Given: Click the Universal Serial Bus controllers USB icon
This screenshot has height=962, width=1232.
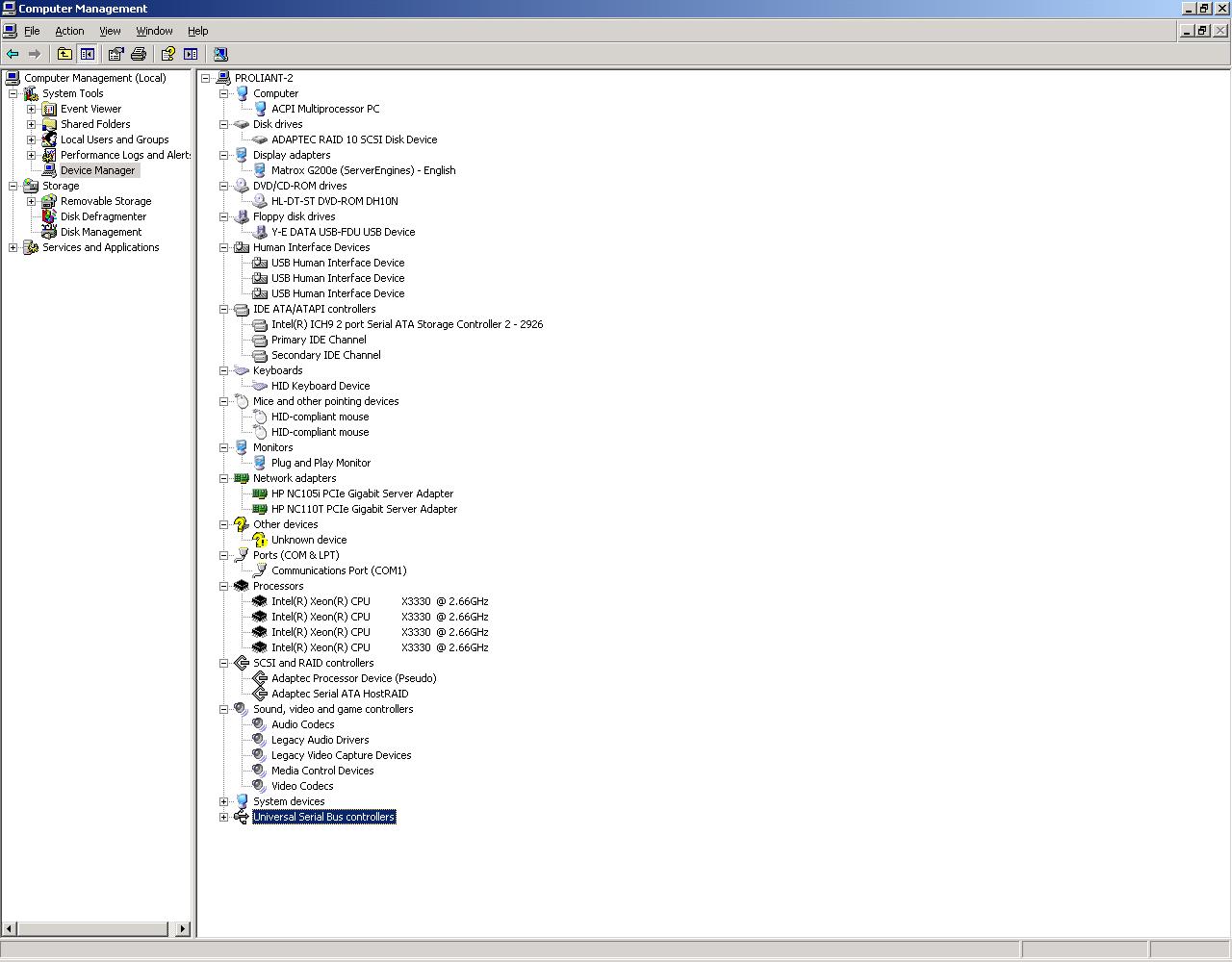Looking at the screenshot, I should pos(242,817).
